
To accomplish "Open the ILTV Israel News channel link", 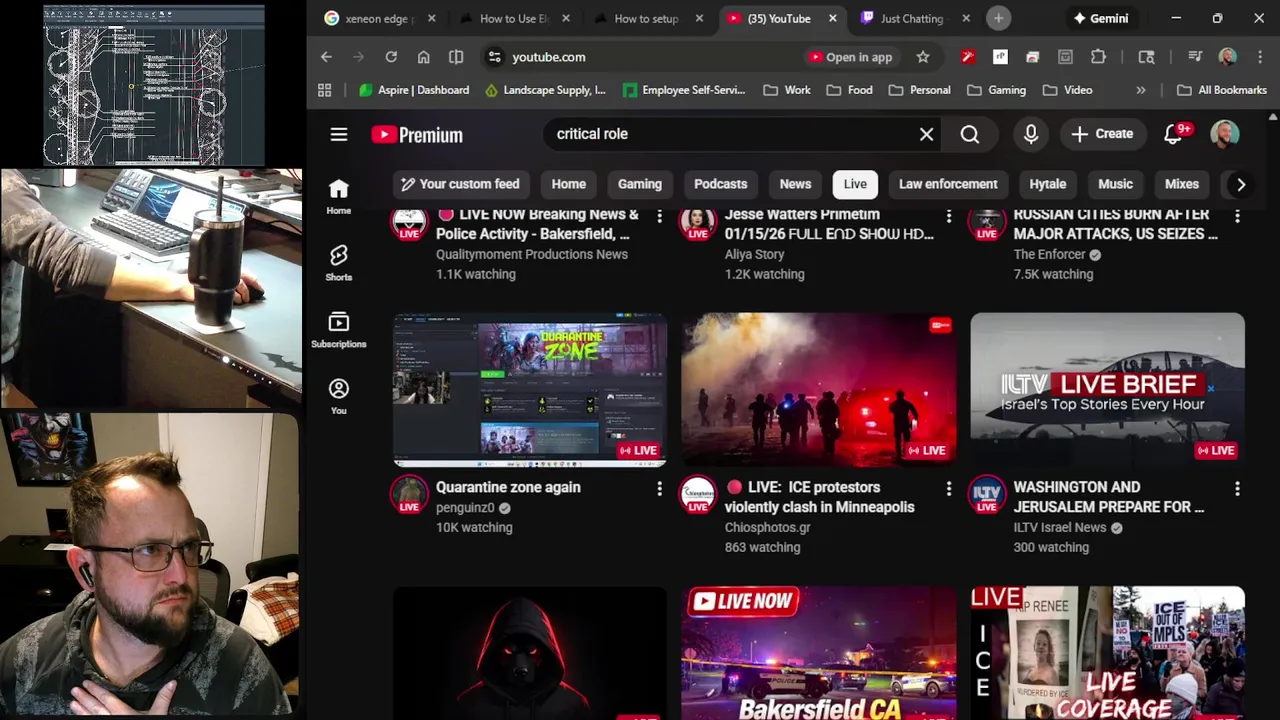I will [x=1060, y=528].
